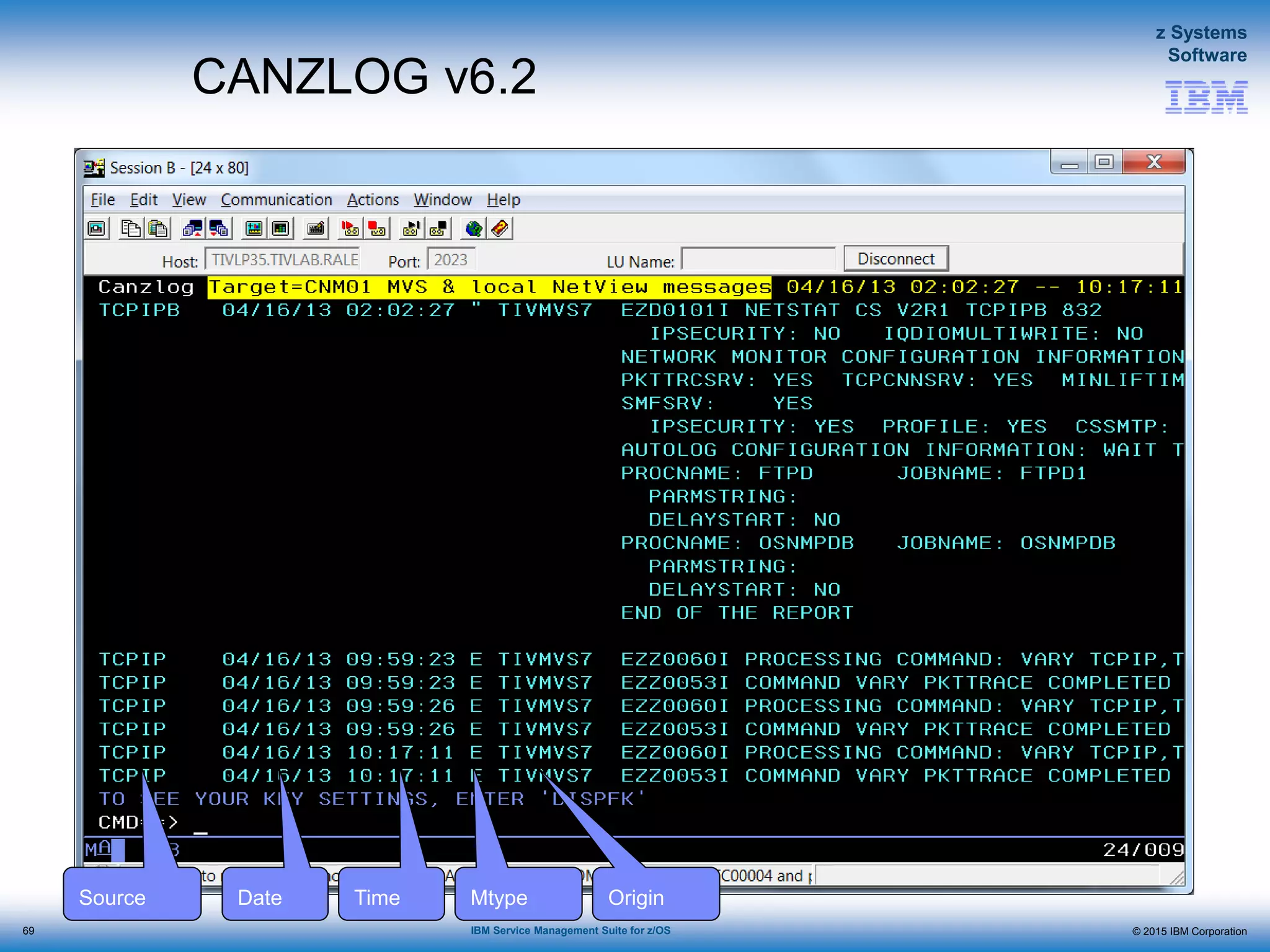Image resolution: width=1270 pixels, height=952 pixels.
Task: Open the Window menu
Action: (x=443, y=200)
